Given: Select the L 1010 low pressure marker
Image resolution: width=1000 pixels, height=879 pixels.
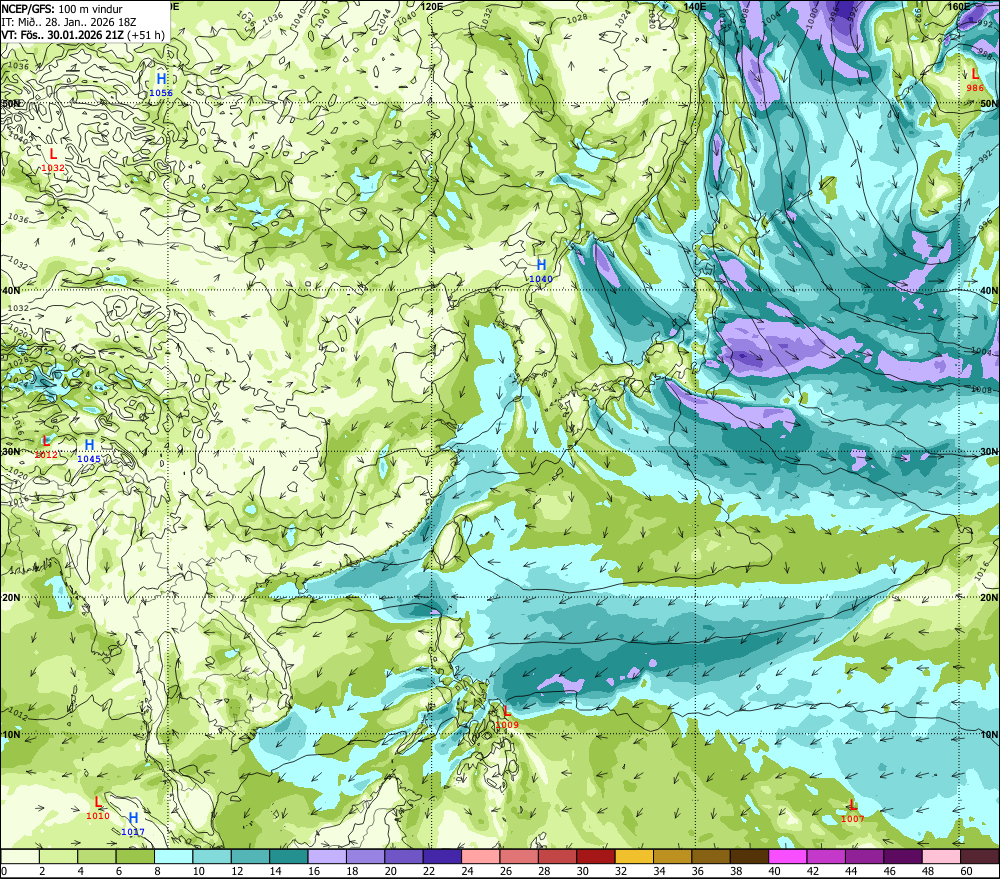Looking at the screenshot, I should [x=98, y=808].
